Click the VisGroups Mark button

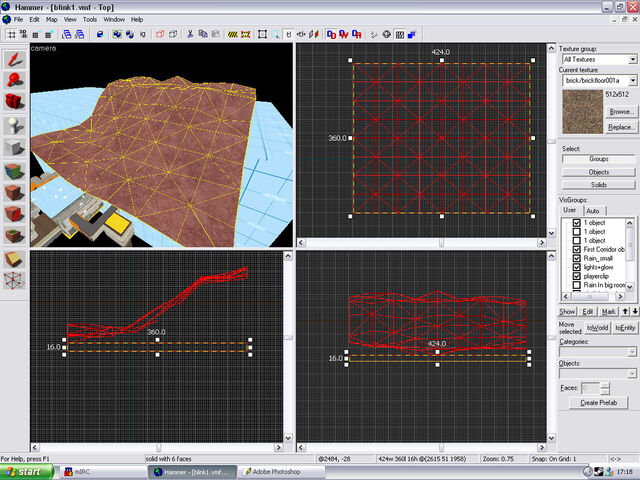coord(609,312)
